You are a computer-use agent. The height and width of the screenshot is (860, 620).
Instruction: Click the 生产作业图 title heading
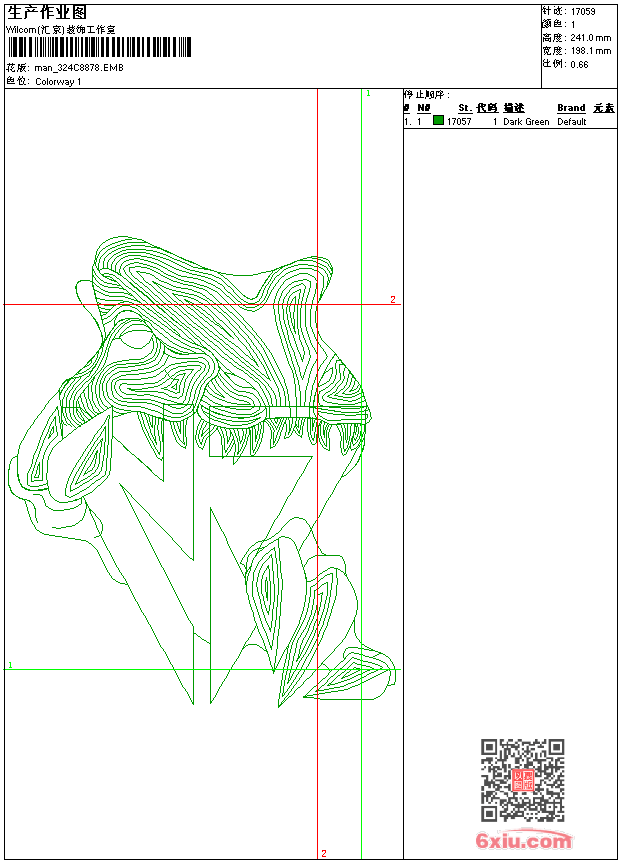point(47,12)
